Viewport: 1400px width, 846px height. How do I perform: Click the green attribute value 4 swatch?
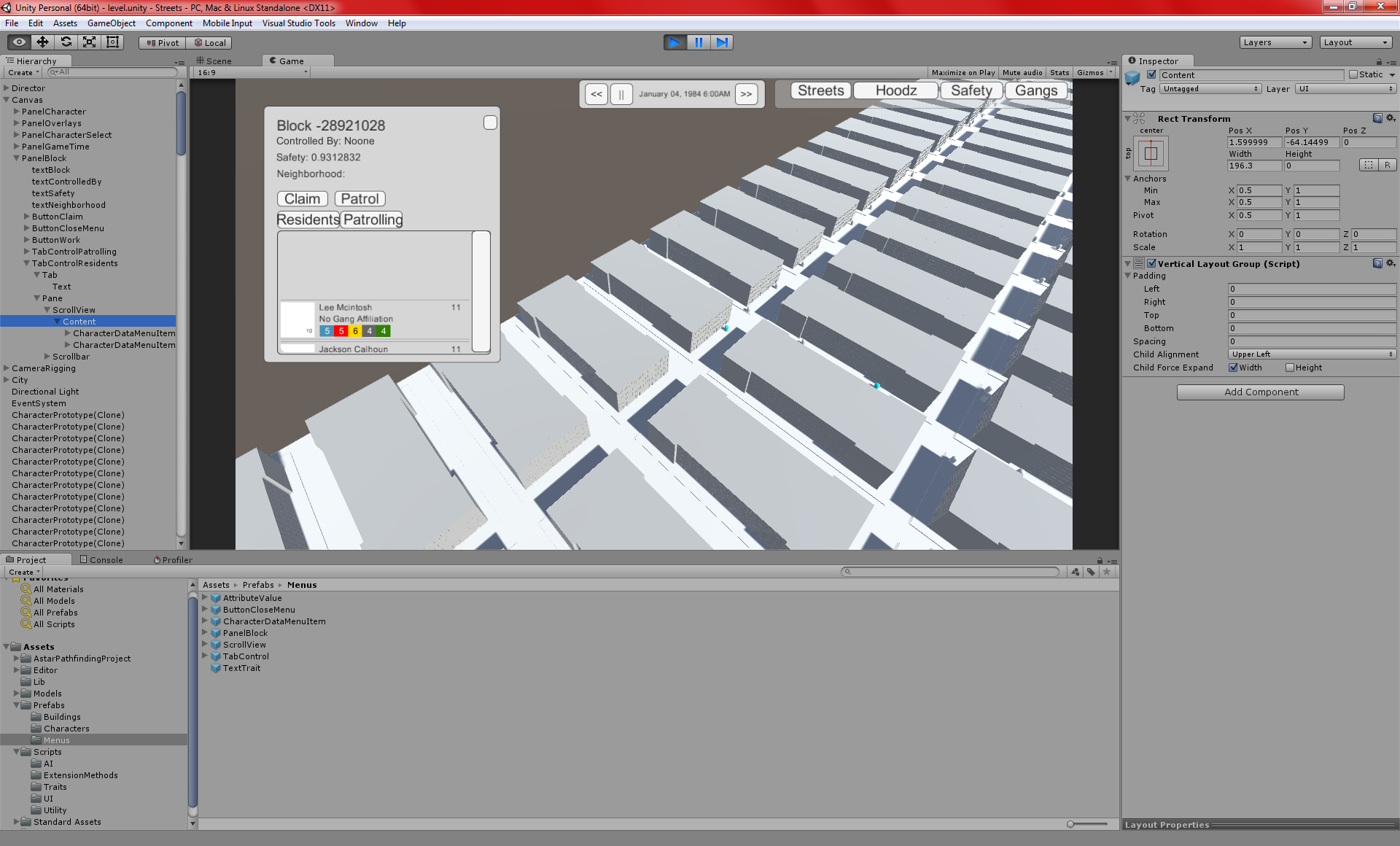(384, 331)
